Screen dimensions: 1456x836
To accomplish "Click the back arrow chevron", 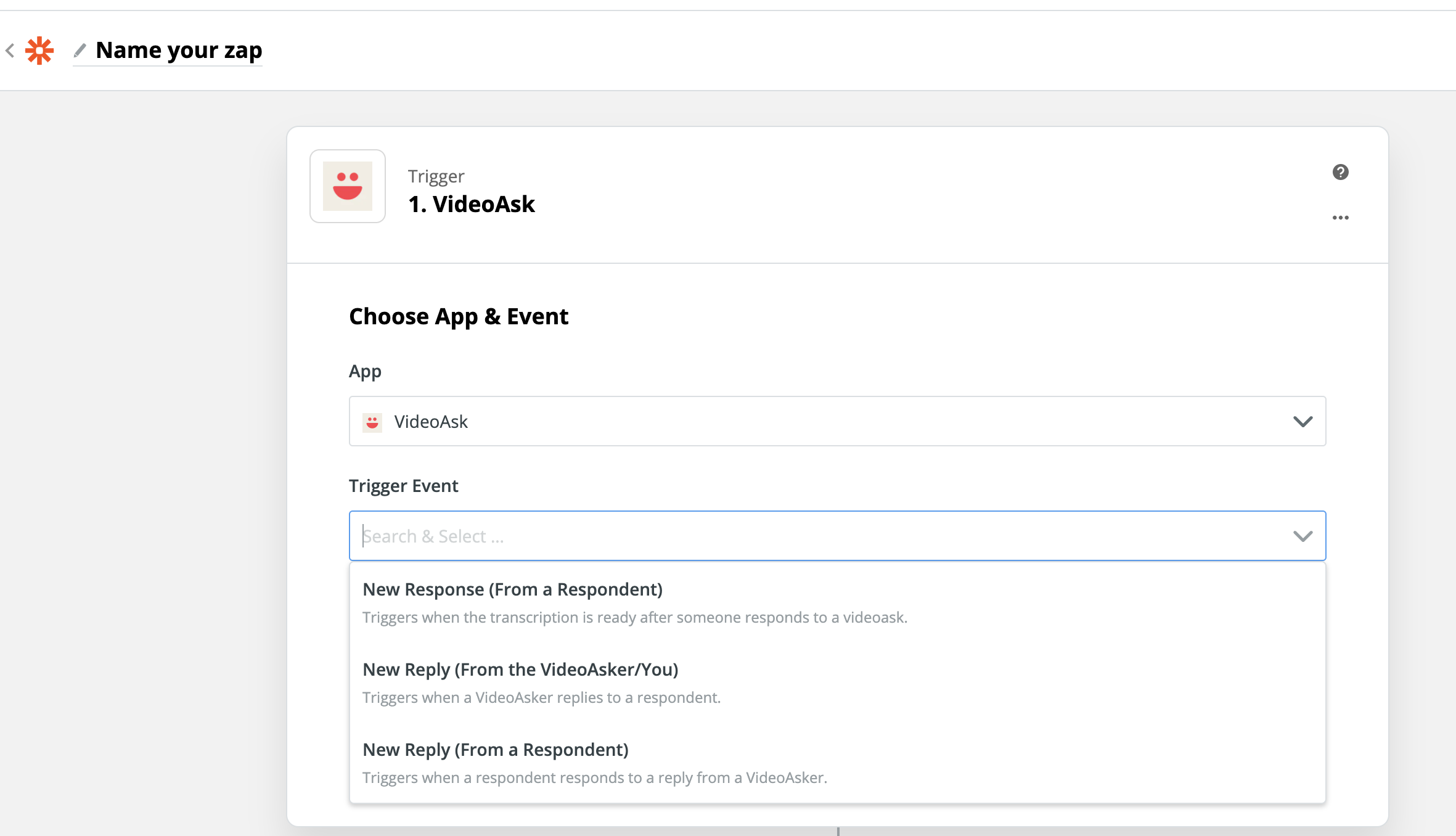I will pos(10,51).
